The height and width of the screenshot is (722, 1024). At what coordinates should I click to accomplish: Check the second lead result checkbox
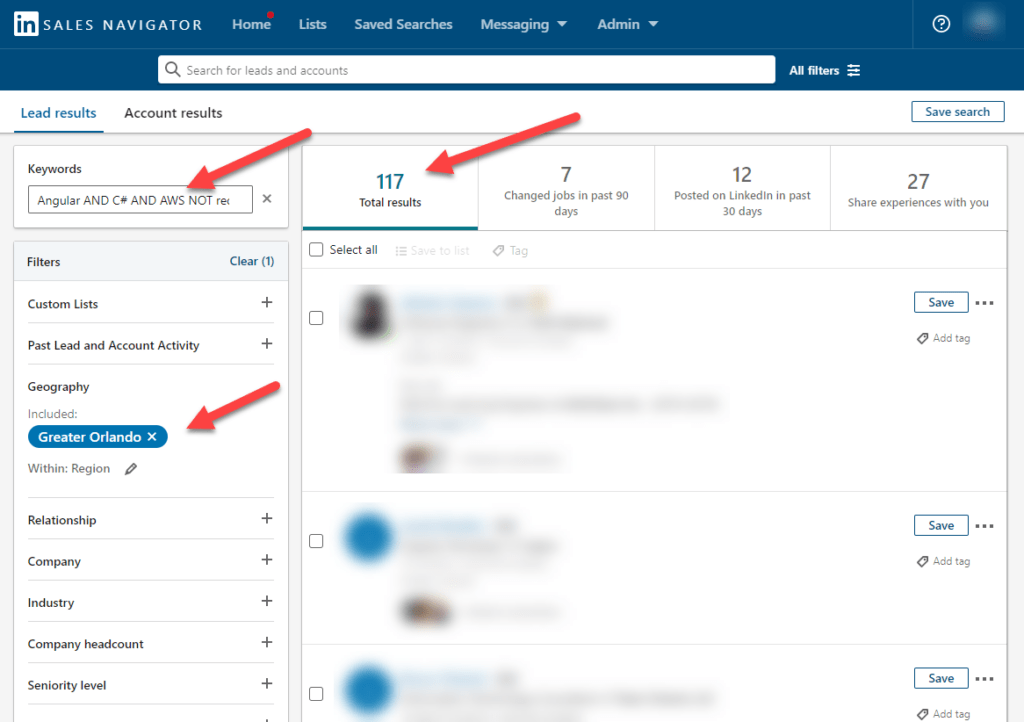click(x=316, y=541)
